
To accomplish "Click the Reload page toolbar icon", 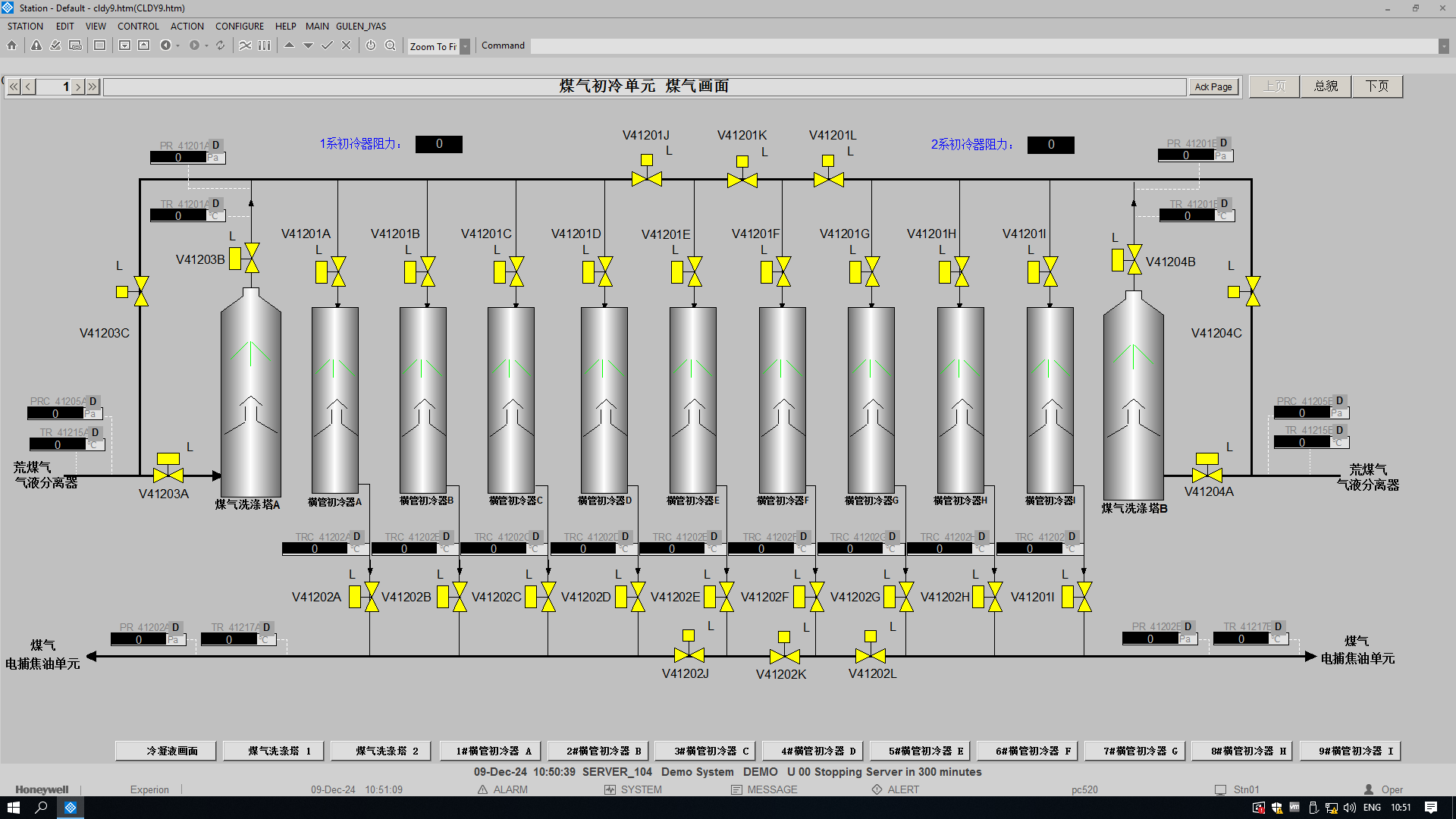I will 220,45.
